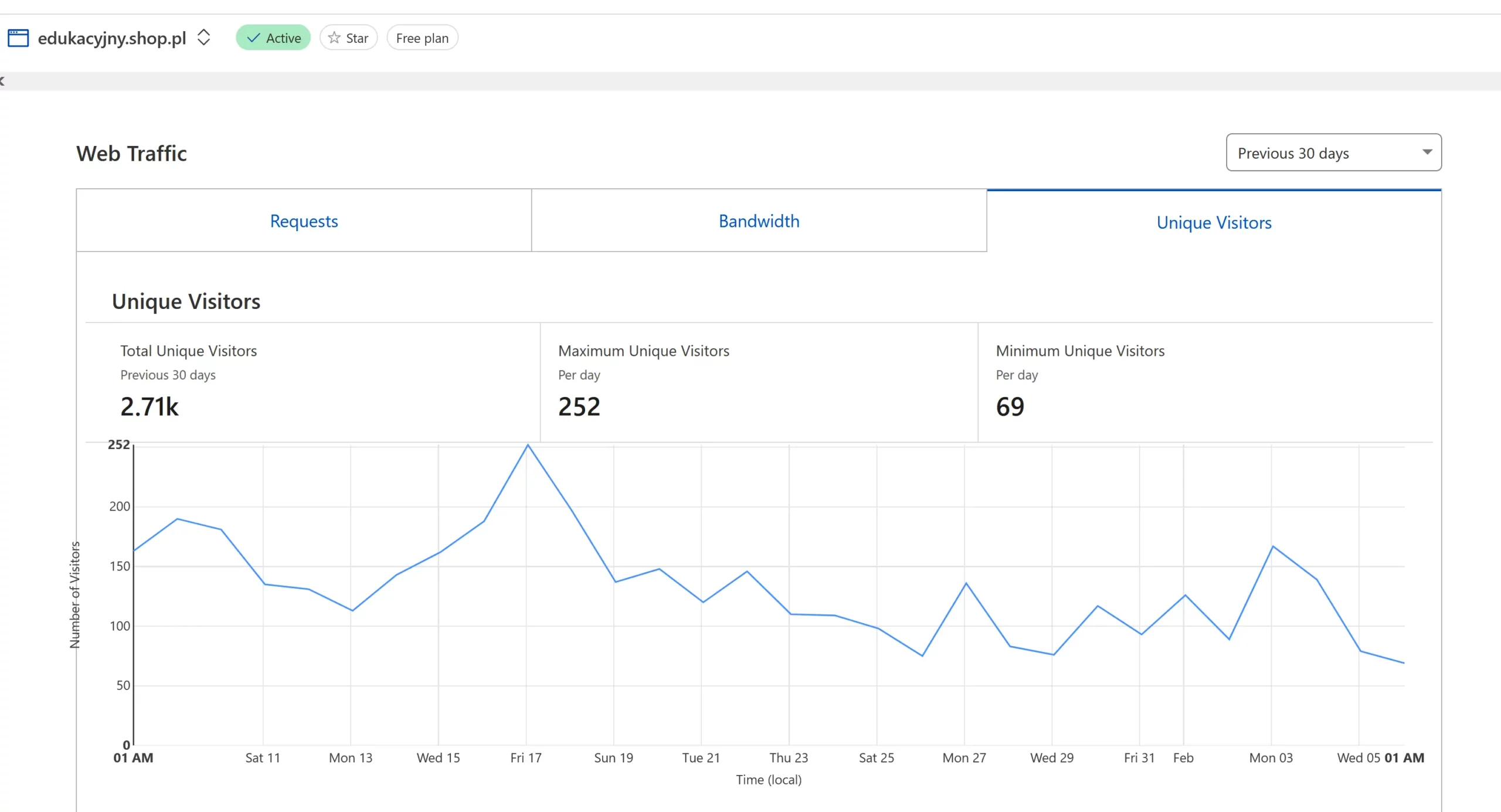
Task: Click the dropdown arrow in the time range selector
Action: 1427,152
